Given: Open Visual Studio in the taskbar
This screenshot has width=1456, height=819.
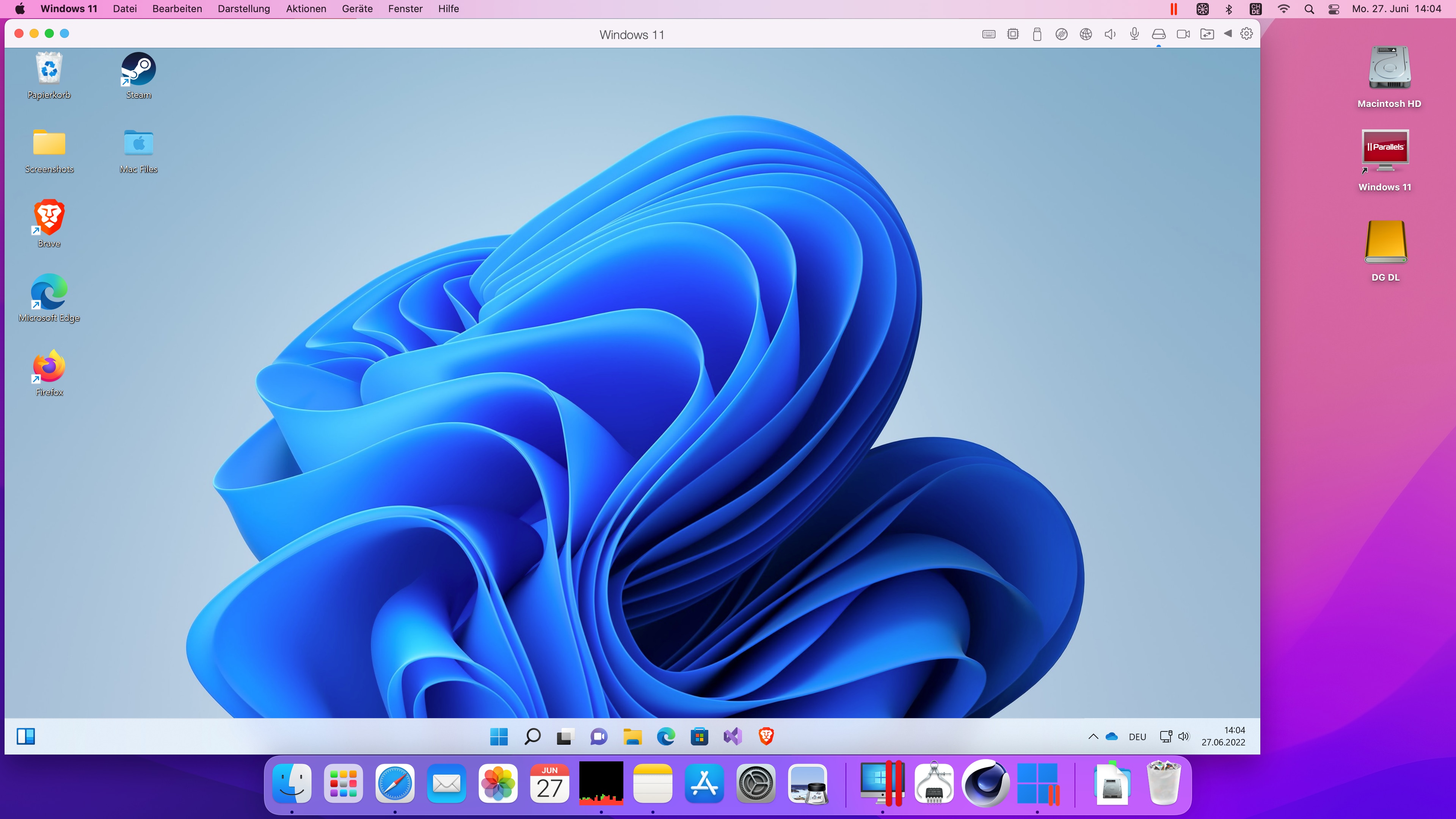Looking at the screenshot, I should 733,736.
